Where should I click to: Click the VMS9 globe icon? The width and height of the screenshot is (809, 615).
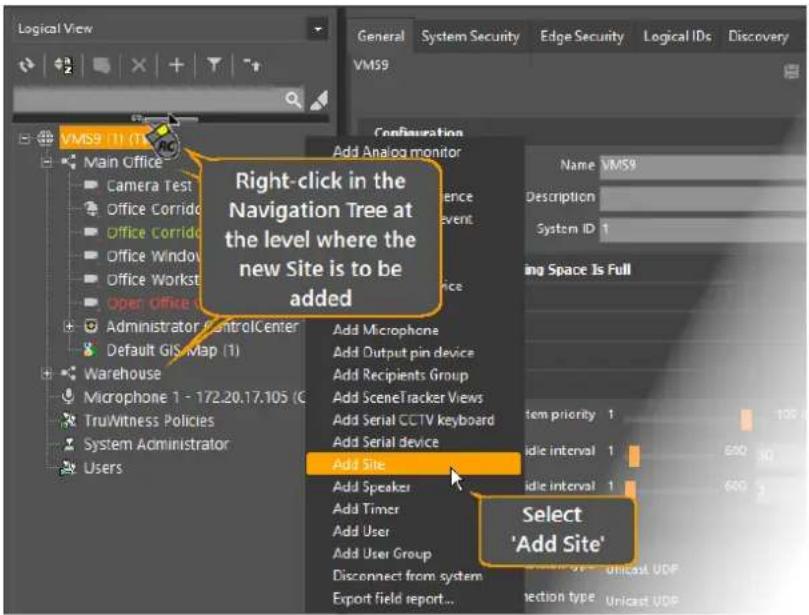(45, 138)
